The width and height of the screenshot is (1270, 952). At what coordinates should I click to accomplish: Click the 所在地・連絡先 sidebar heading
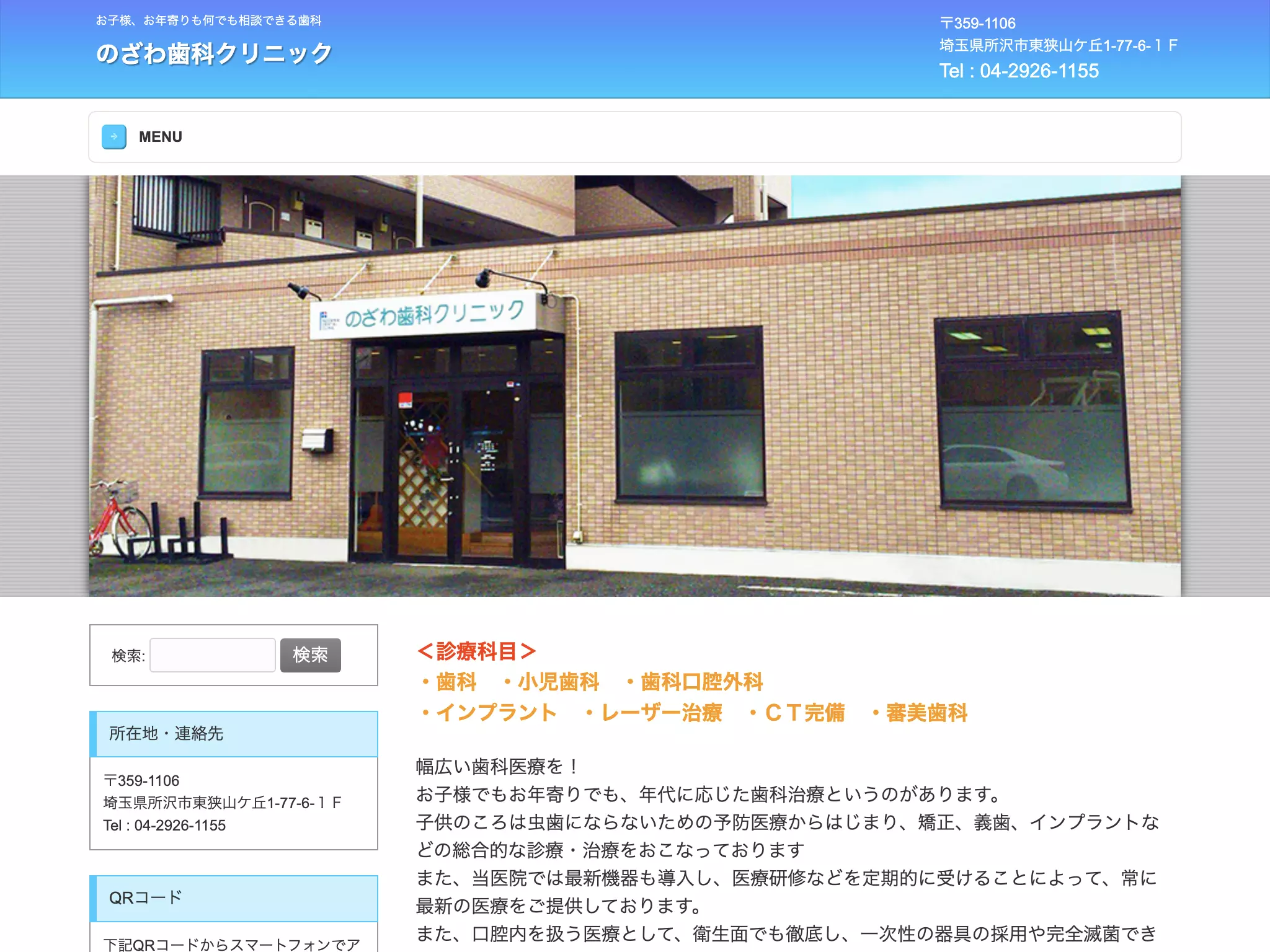click(234, 734)
